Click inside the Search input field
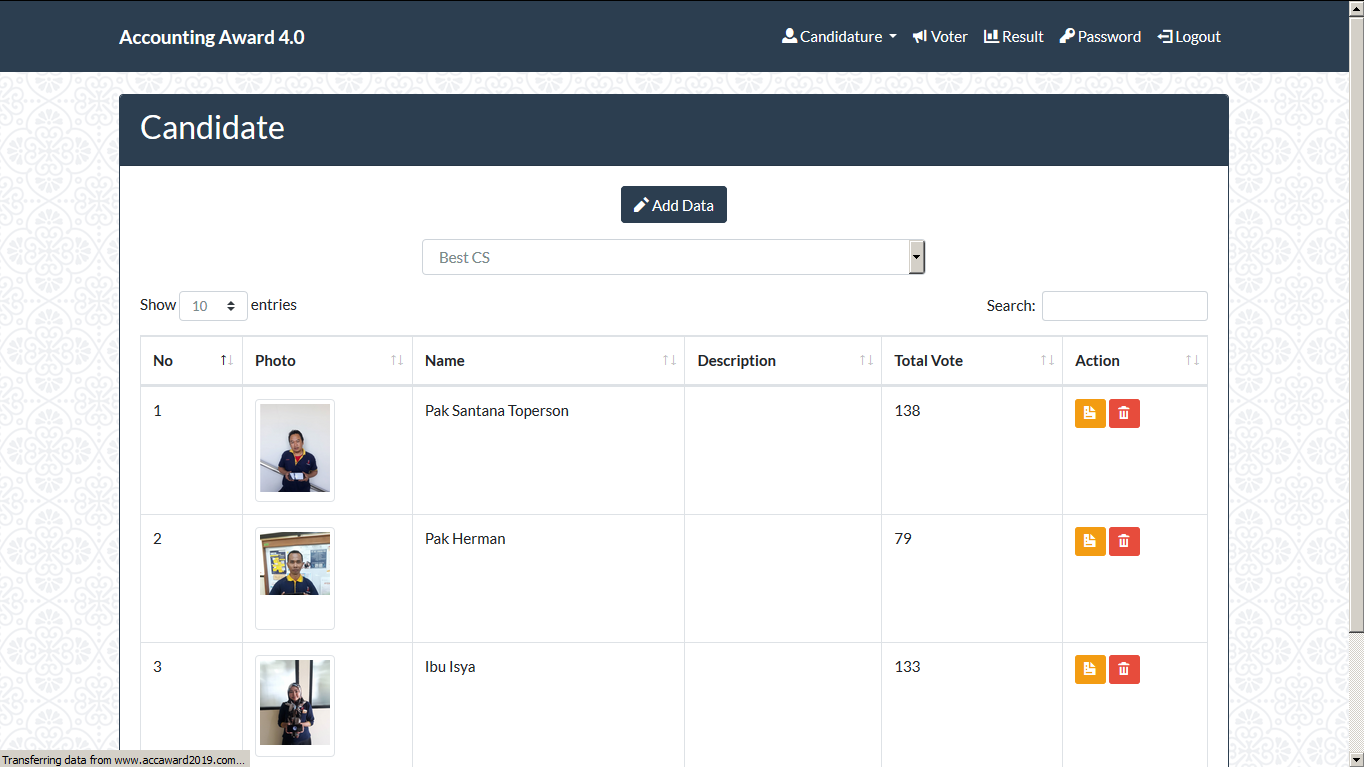The width and height of the screenshot is (1364, 767). (1124, 306)
